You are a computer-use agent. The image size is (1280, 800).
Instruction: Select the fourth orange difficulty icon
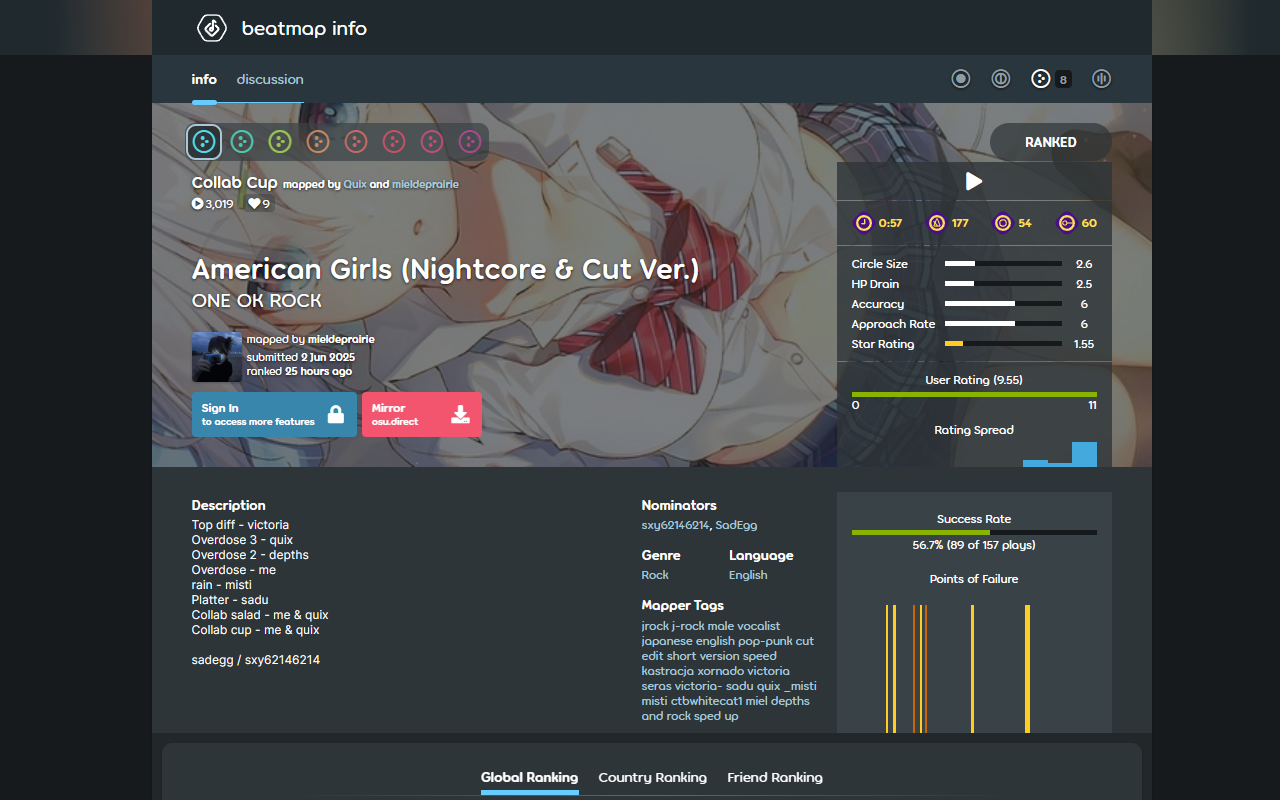318,142
